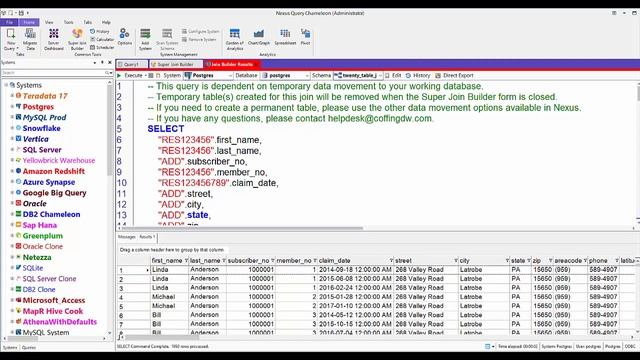
Task: Switch to the Home ribbon tab
Action: tap(29, 22)
